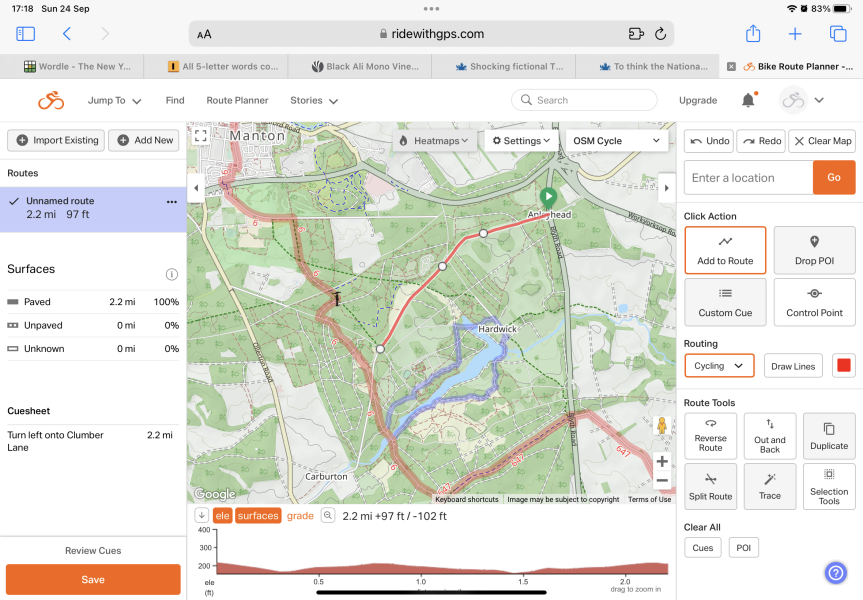The height and width of the screenshot is (600, 863).
Task: Save the route
Action: [93, 580]
